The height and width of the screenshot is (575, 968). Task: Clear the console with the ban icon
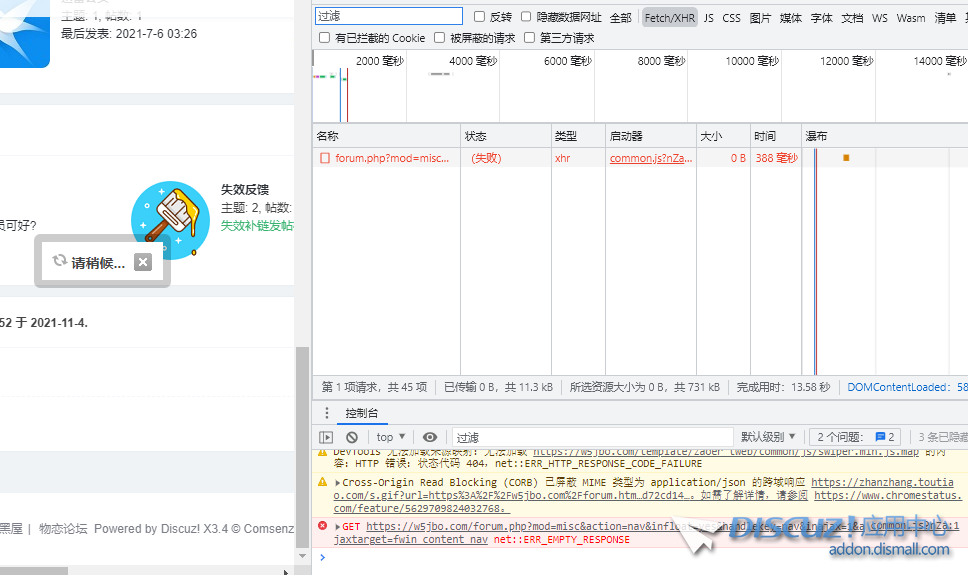pos(352,437)
